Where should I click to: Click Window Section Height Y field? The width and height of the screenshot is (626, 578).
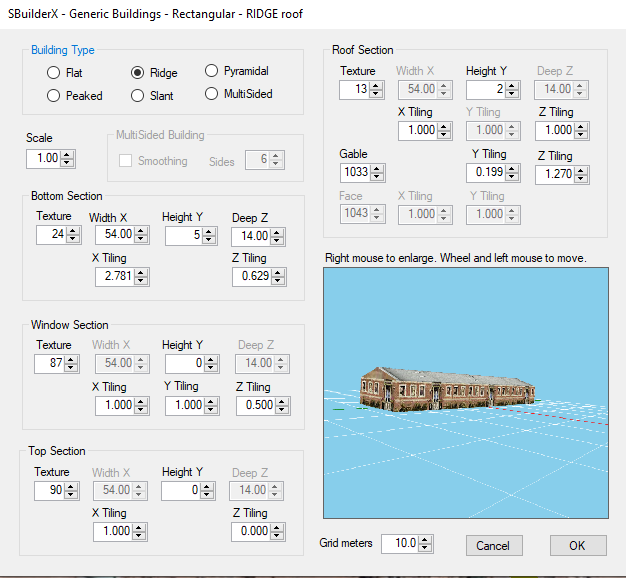click(184, 364)
